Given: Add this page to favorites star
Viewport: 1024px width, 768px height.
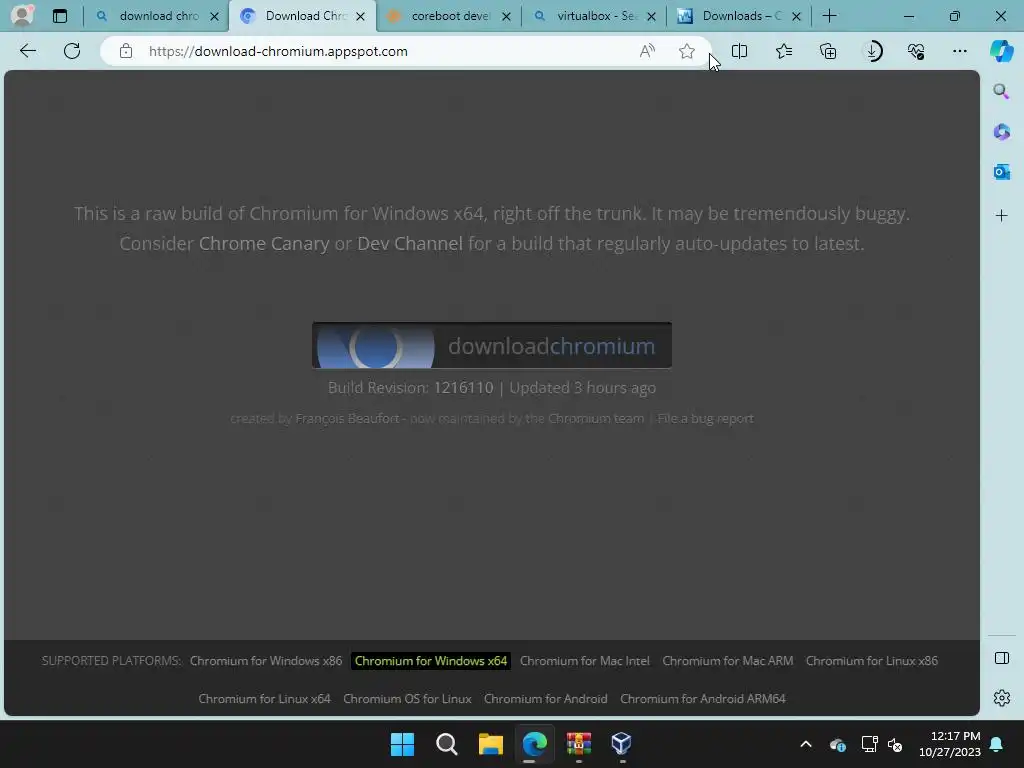Looking at the screenshot, I should (686, 51).
